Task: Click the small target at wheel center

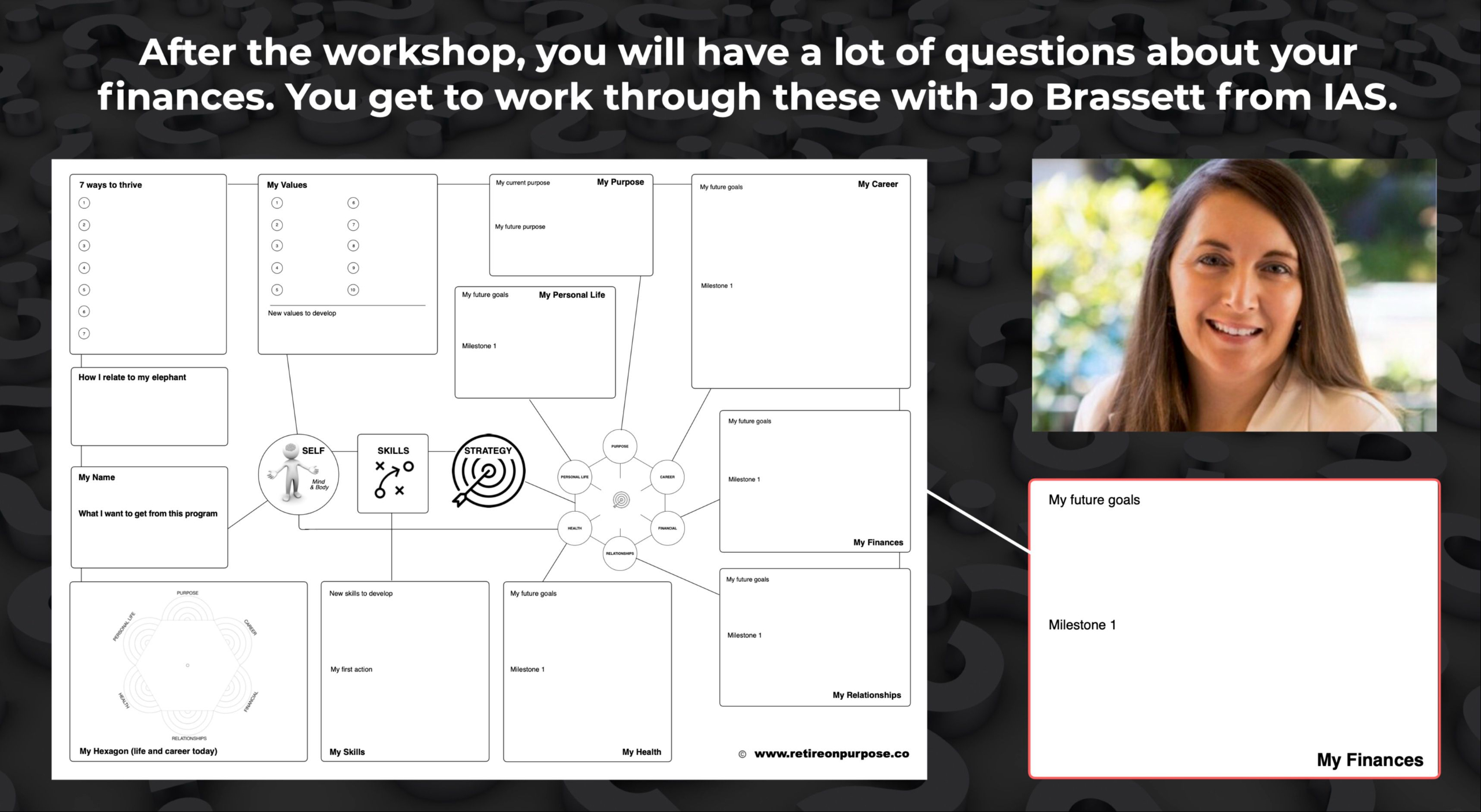Action: (x=621, y=500)
